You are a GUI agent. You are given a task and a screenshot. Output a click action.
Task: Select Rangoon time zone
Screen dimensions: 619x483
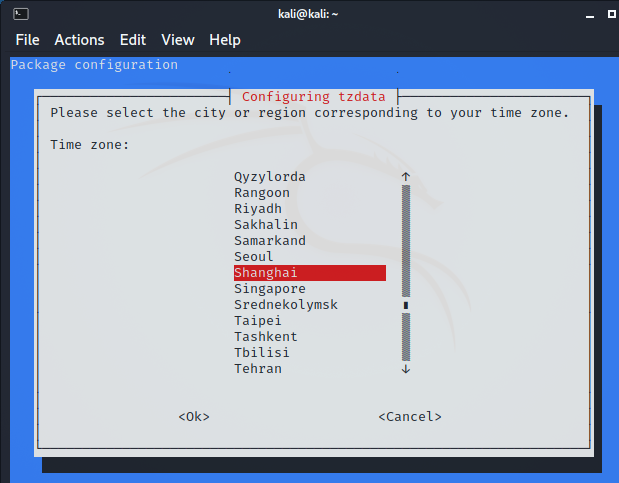pyautogui.click(x=310, y=193)
